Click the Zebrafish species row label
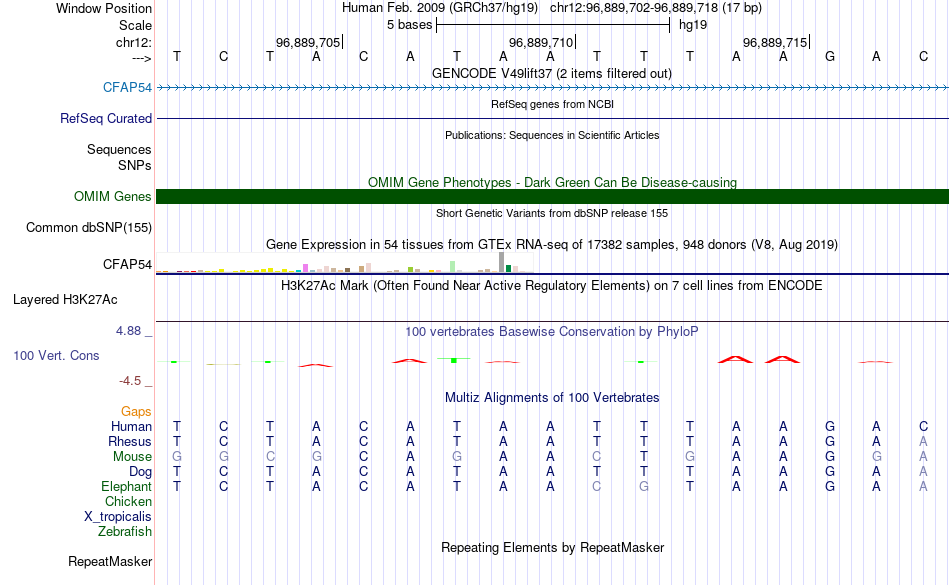 pos(125,531)
